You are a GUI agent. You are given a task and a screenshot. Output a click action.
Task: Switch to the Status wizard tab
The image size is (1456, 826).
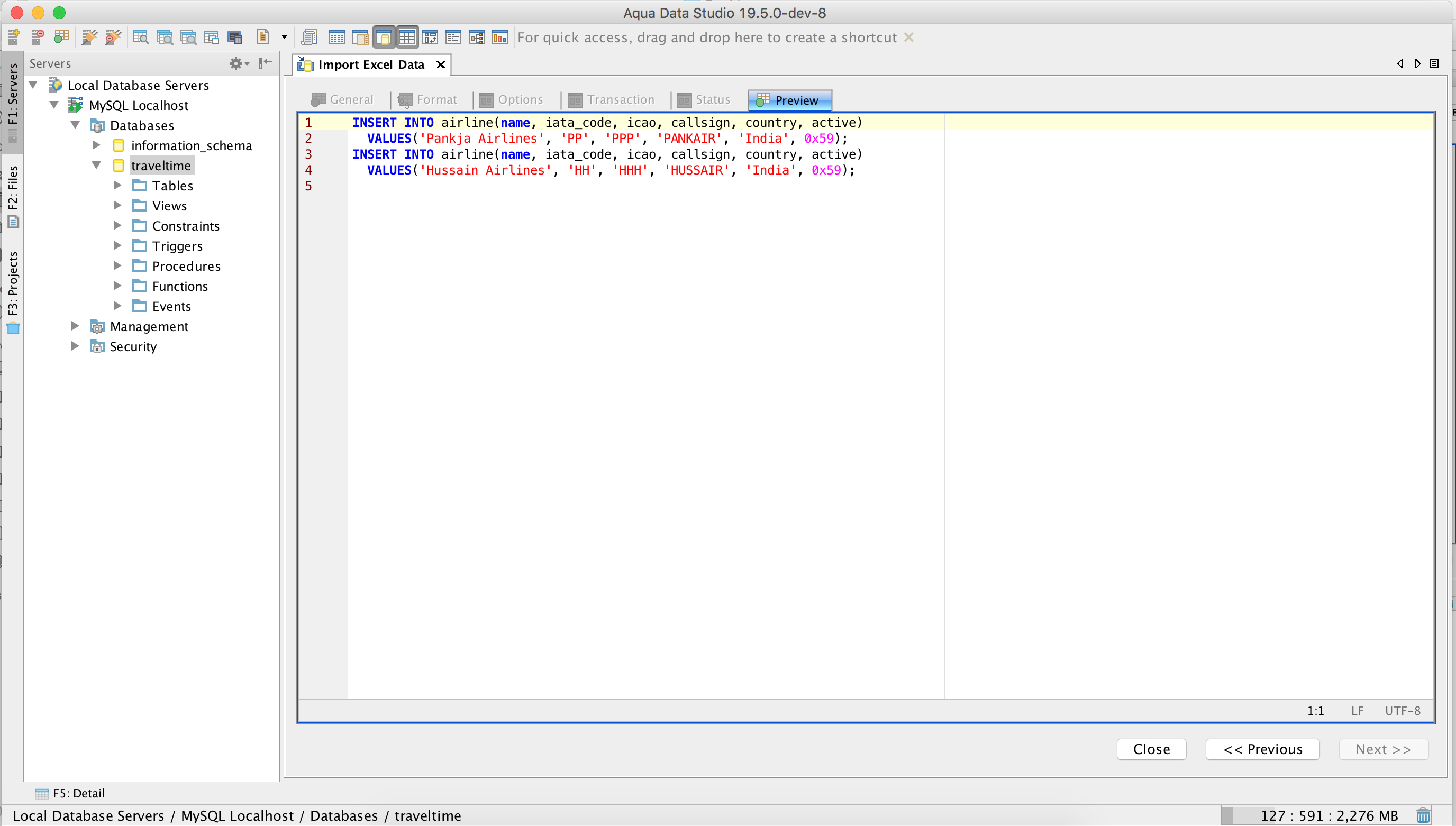pos(704,100)
